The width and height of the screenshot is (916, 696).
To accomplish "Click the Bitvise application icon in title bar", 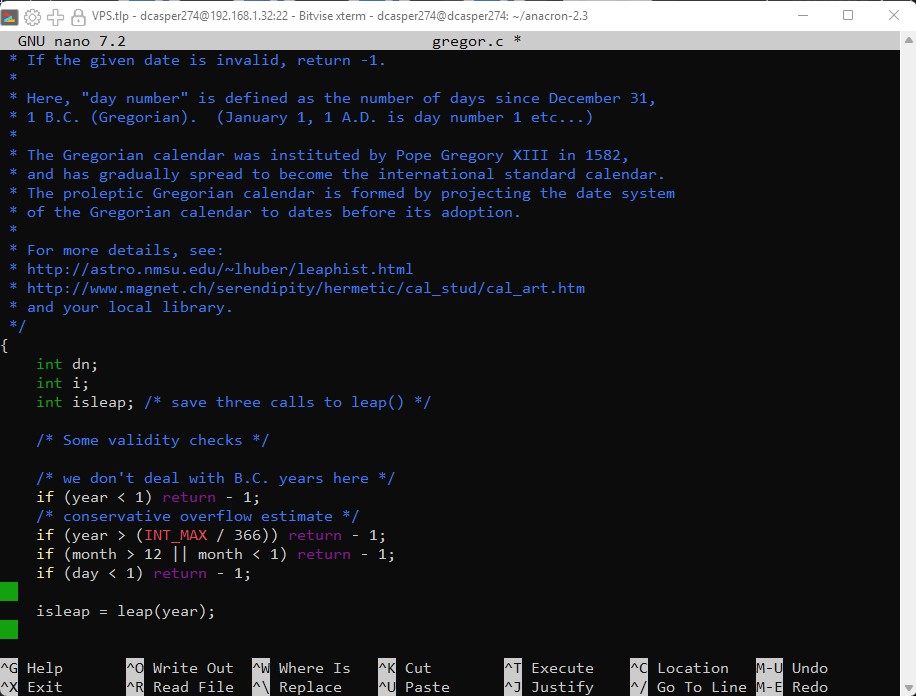I will [x=11, y=16].
